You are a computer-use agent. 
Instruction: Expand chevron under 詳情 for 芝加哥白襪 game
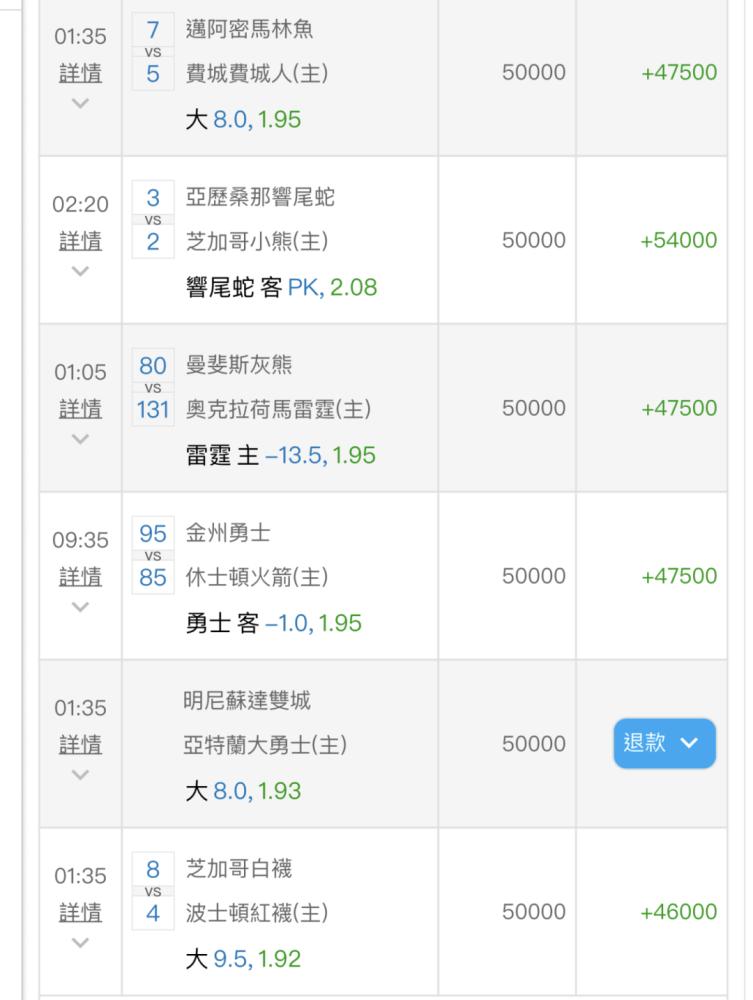click(x=80, y=942)
